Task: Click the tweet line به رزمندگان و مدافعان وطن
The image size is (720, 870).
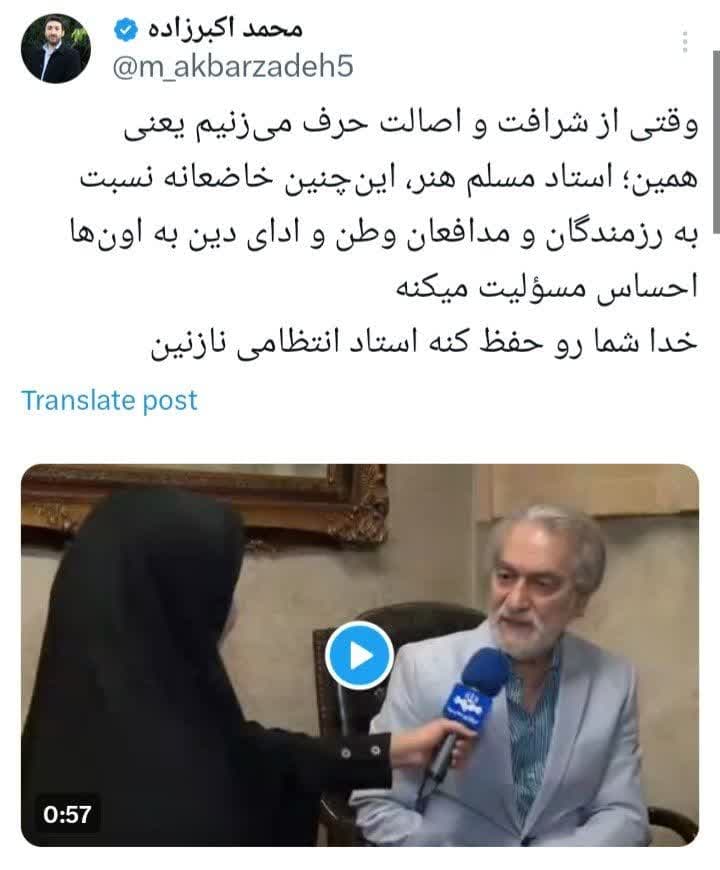Action: 384,234
